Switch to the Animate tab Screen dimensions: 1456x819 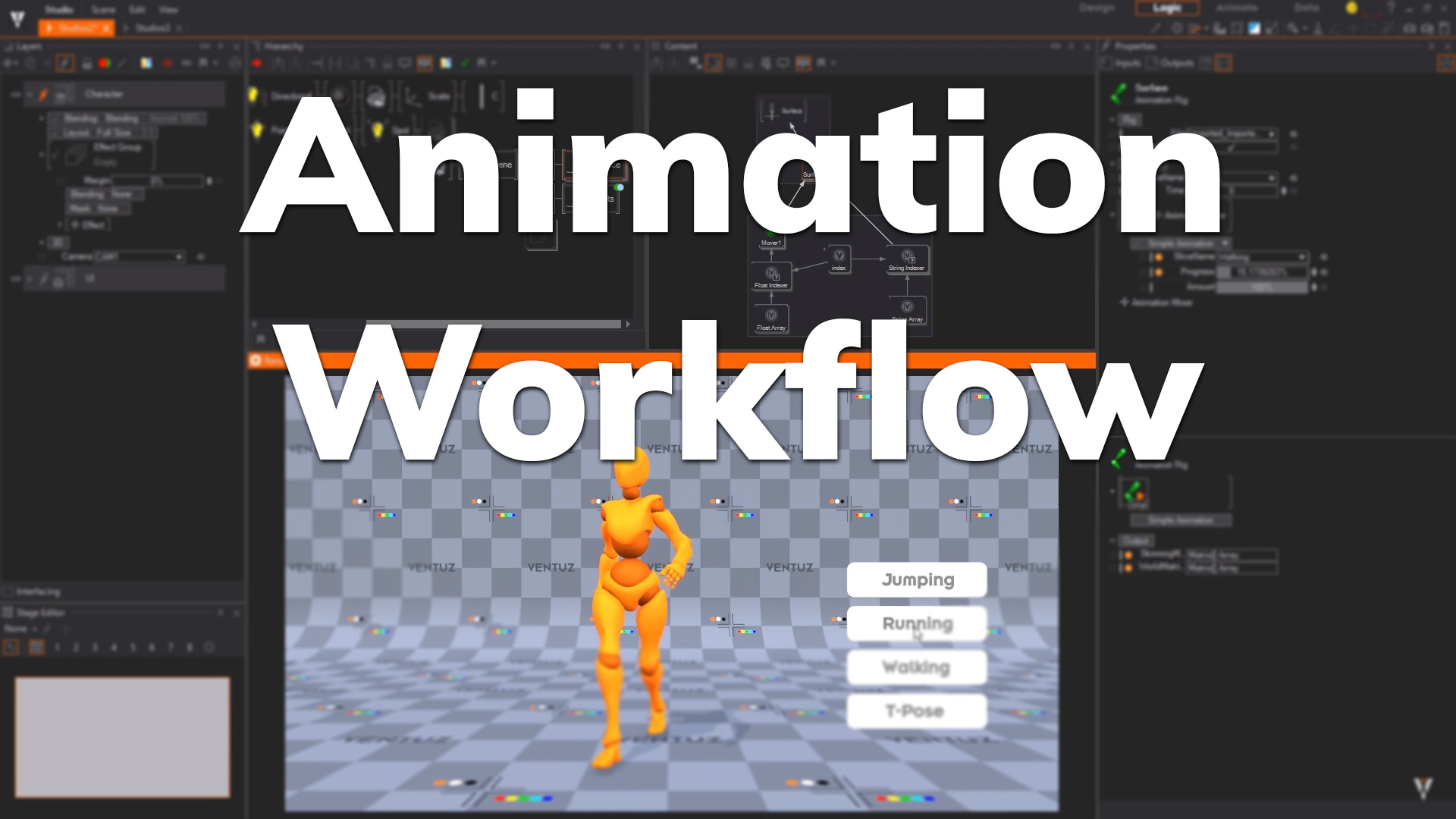pyautogui.click(x=1236, y=8)
